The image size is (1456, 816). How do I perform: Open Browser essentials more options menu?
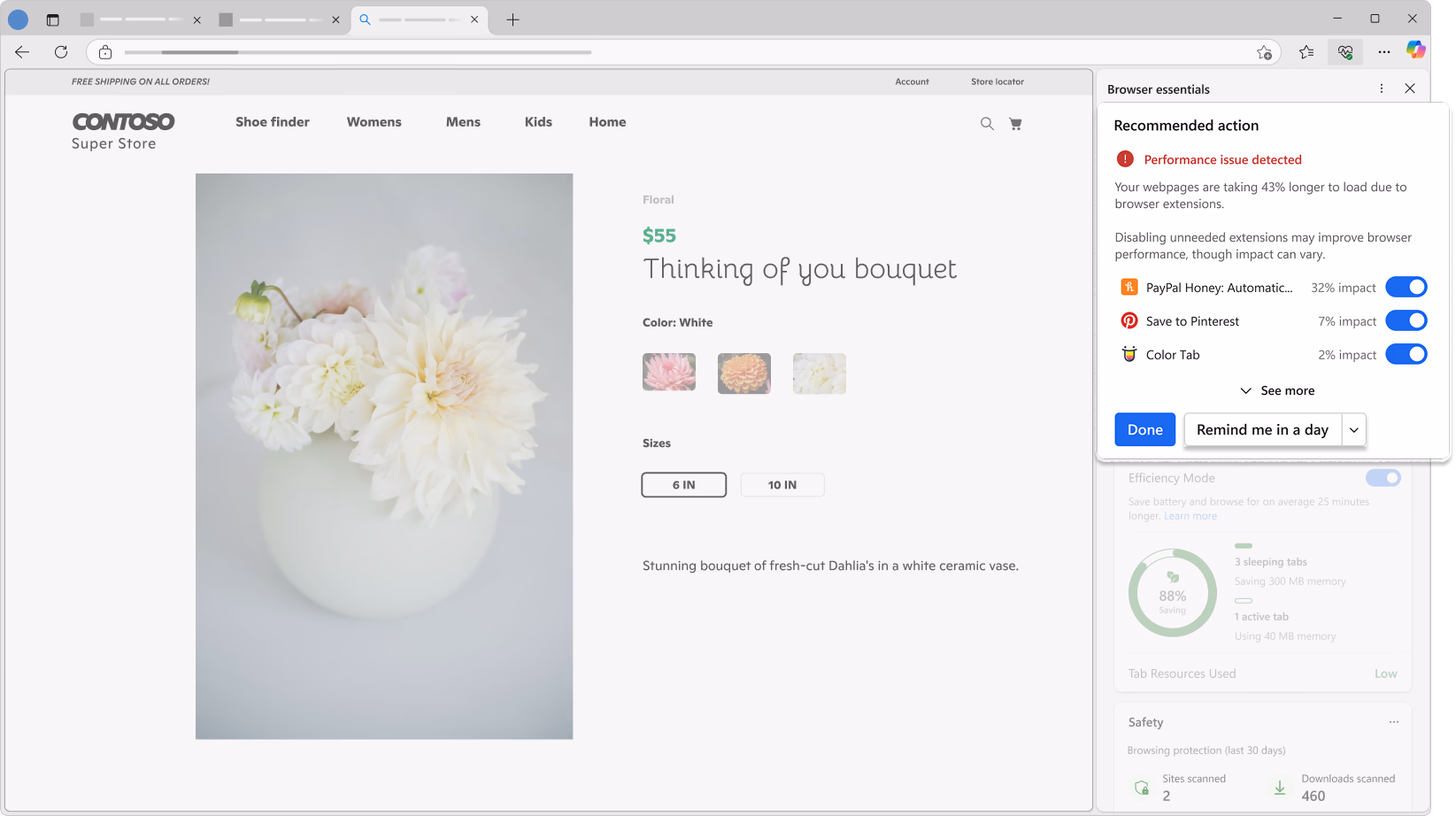click(x=1382, y=89)
